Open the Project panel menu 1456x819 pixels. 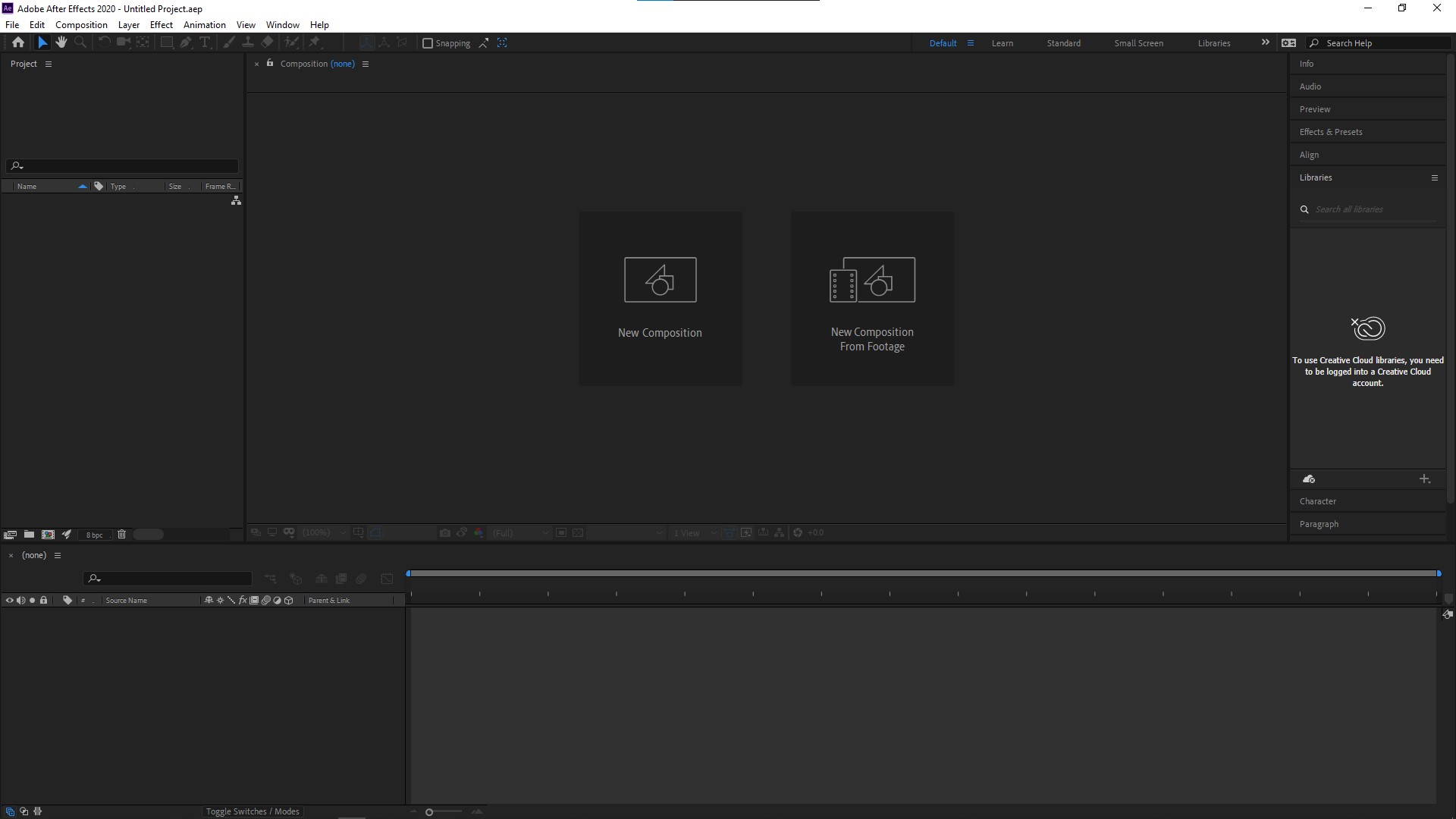[49, 64]
